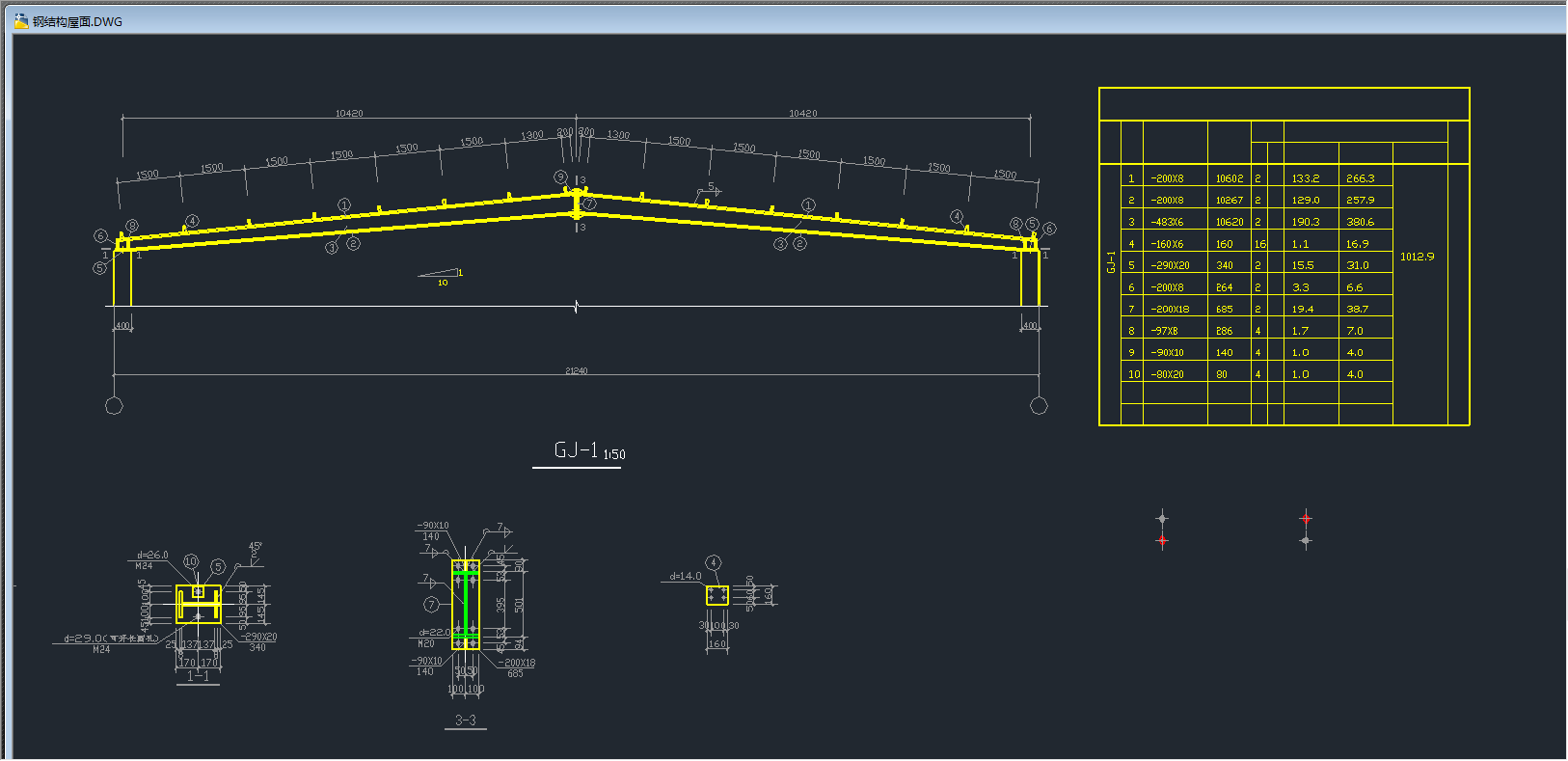Select the vertical GJ-1 label in table

(1111, 262)
